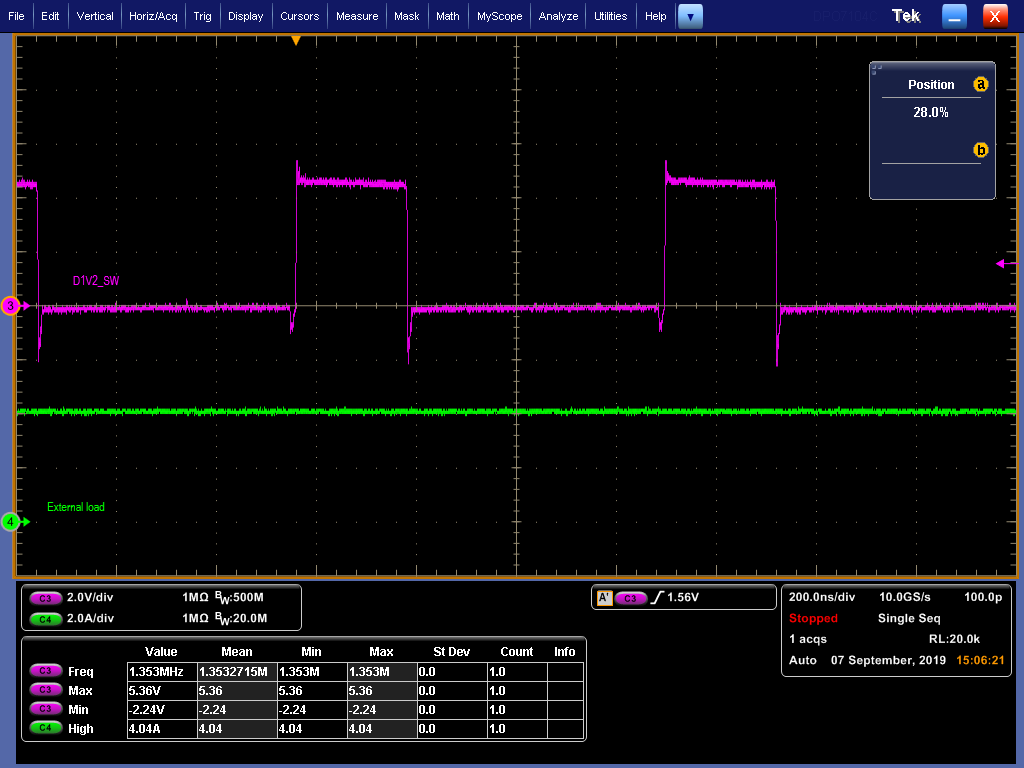Select the Position 28.0% value field
Viewport: 1024px width, 768px height.
point(930,113)
